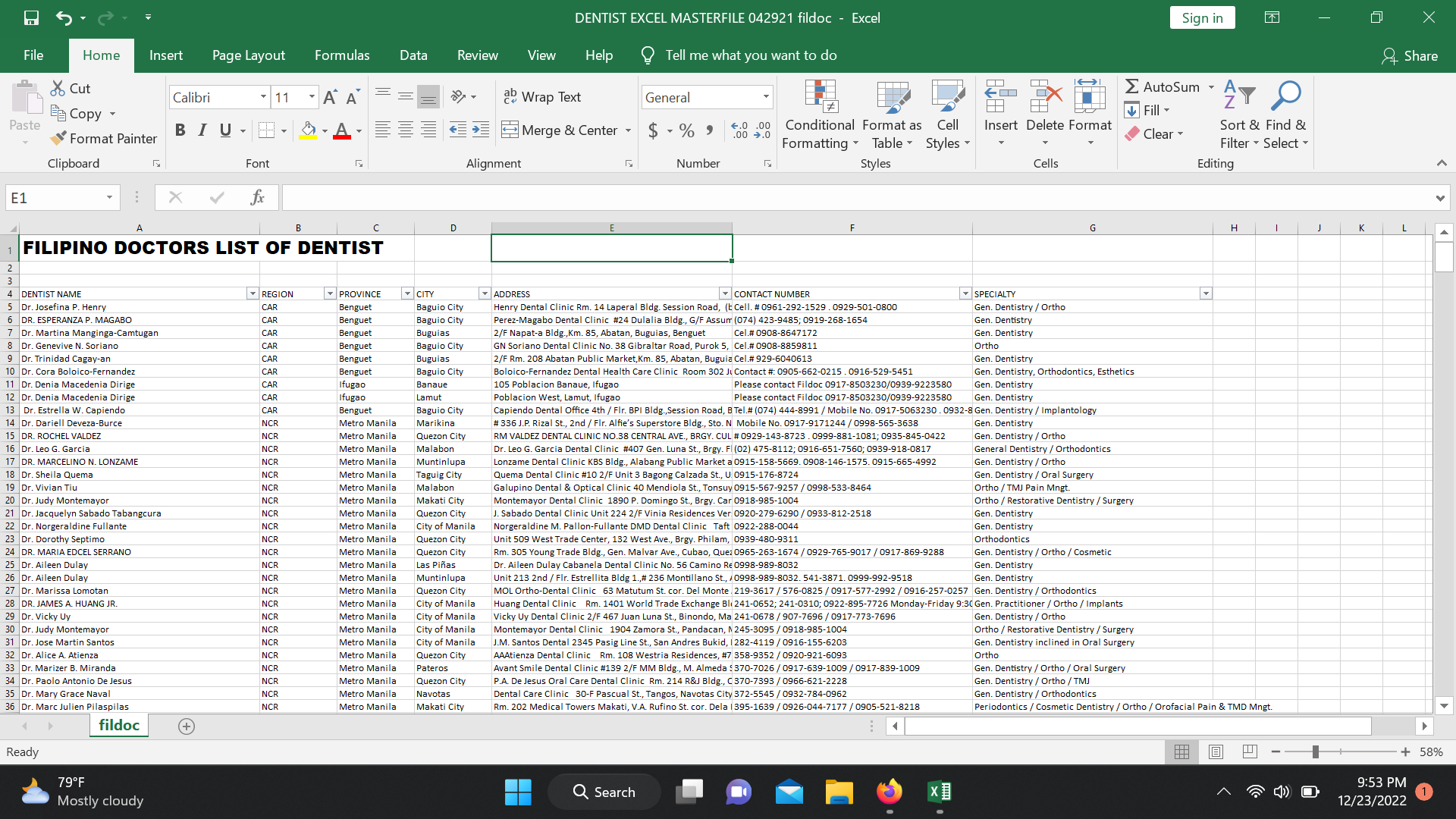
Task: Click the Sign in button
Action: tap(1202, 18)
